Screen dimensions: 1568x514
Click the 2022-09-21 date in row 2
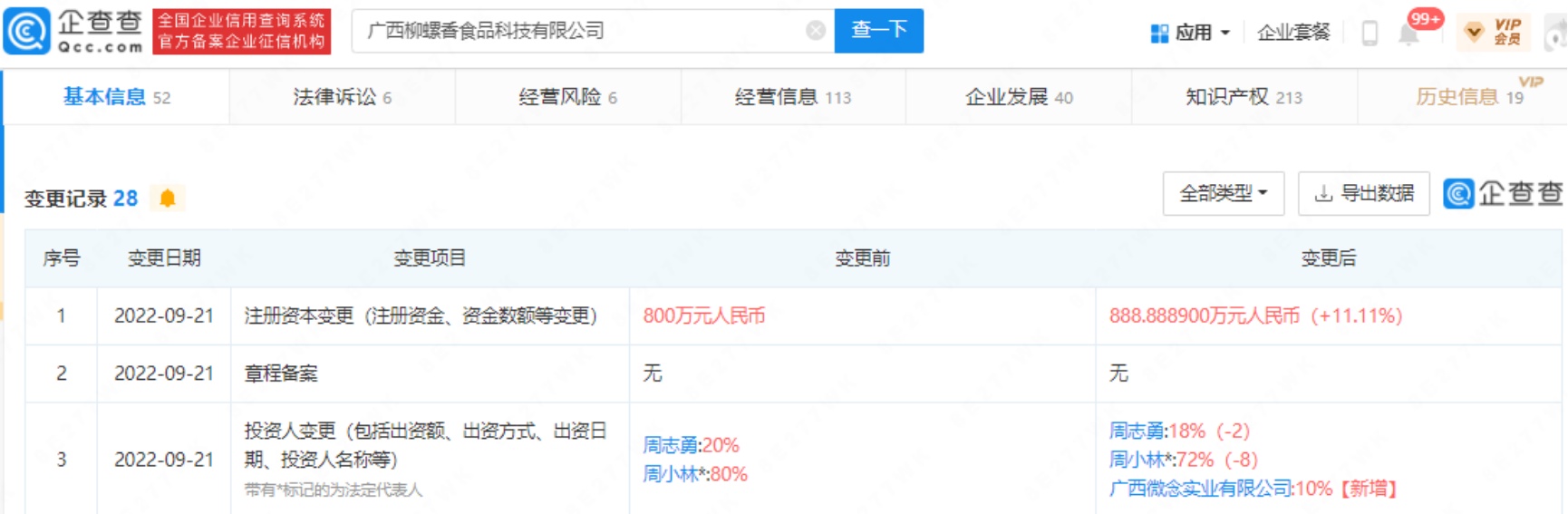click(x=164, y=373)
